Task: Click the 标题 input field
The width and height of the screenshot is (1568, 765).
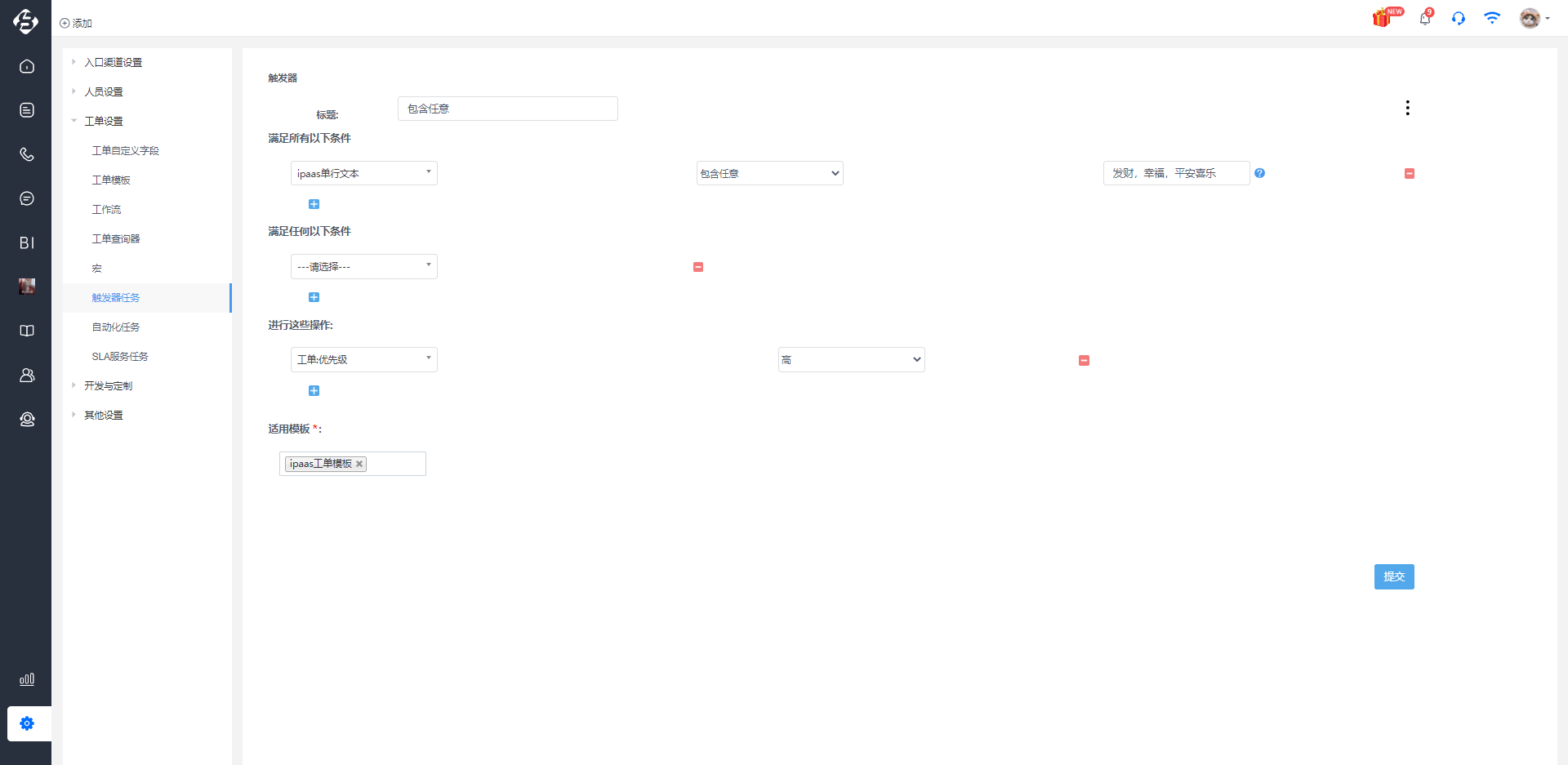Action: coord(508,109)
